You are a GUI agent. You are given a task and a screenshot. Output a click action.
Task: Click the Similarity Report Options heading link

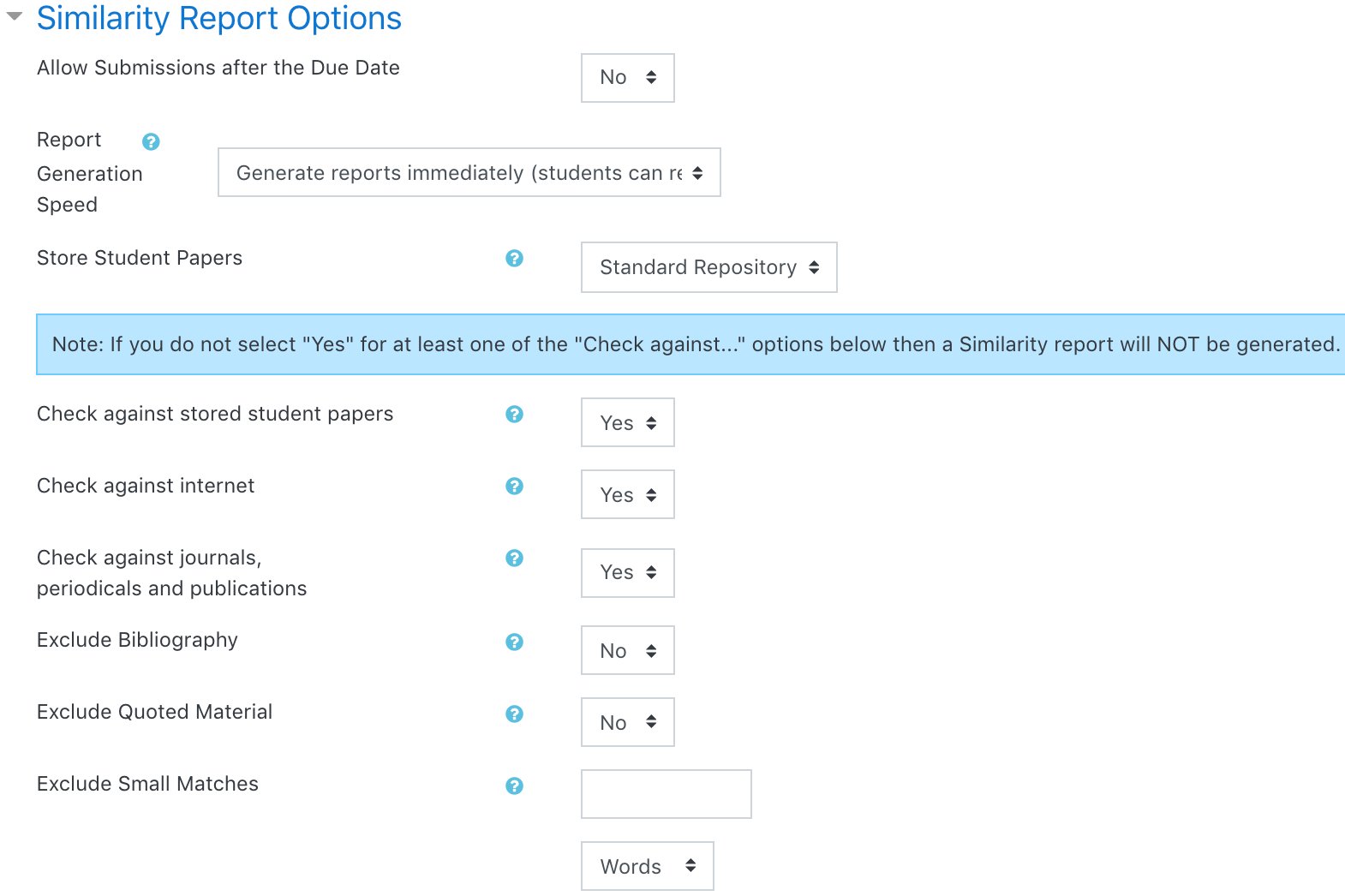(x=219, y=18)
